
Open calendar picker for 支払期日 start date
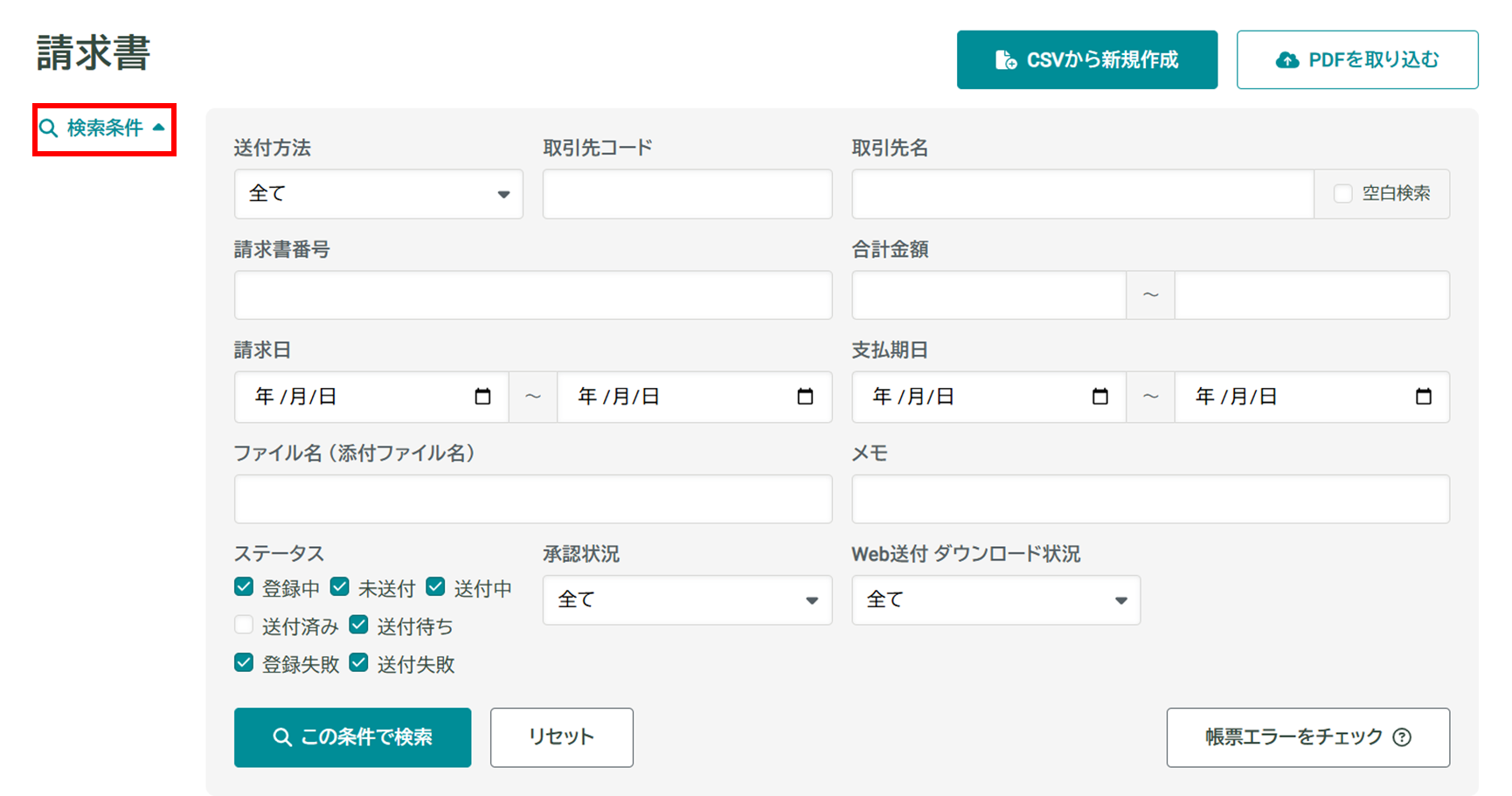click(1099, 397)
